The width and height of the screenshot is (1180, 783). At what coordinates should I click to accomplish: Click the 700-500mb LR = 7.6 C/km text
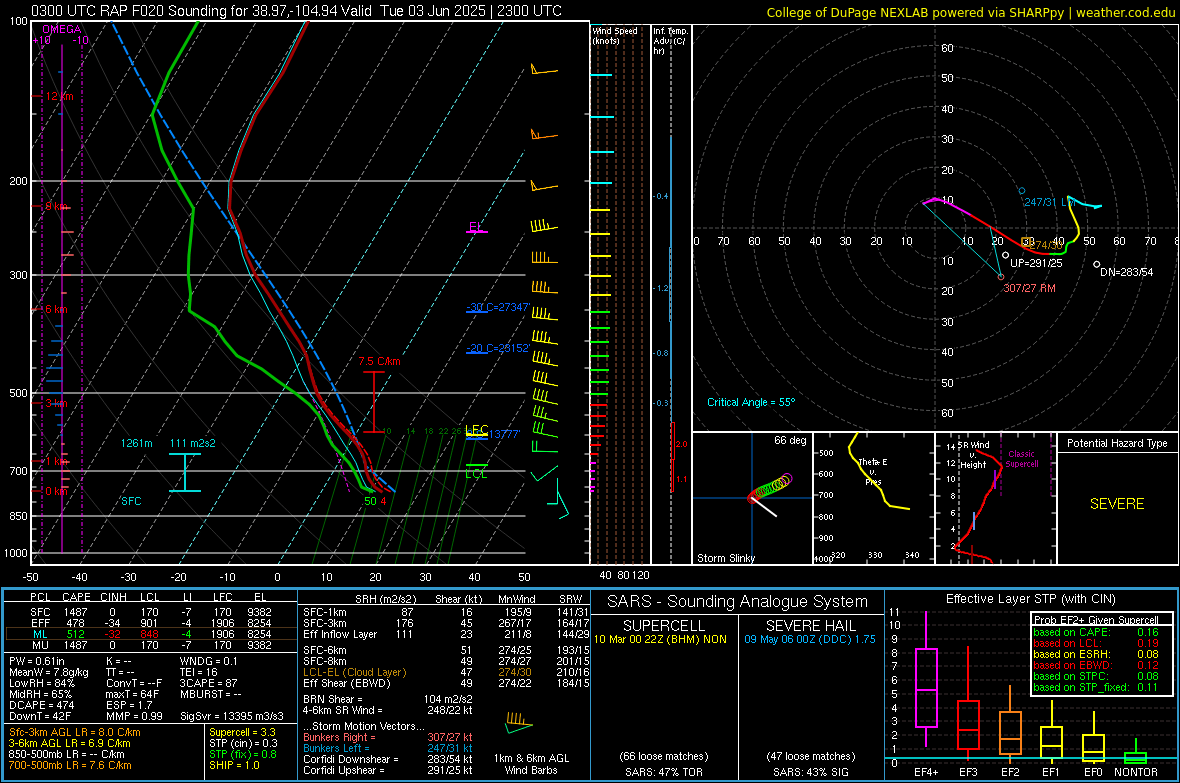point(70,766)
